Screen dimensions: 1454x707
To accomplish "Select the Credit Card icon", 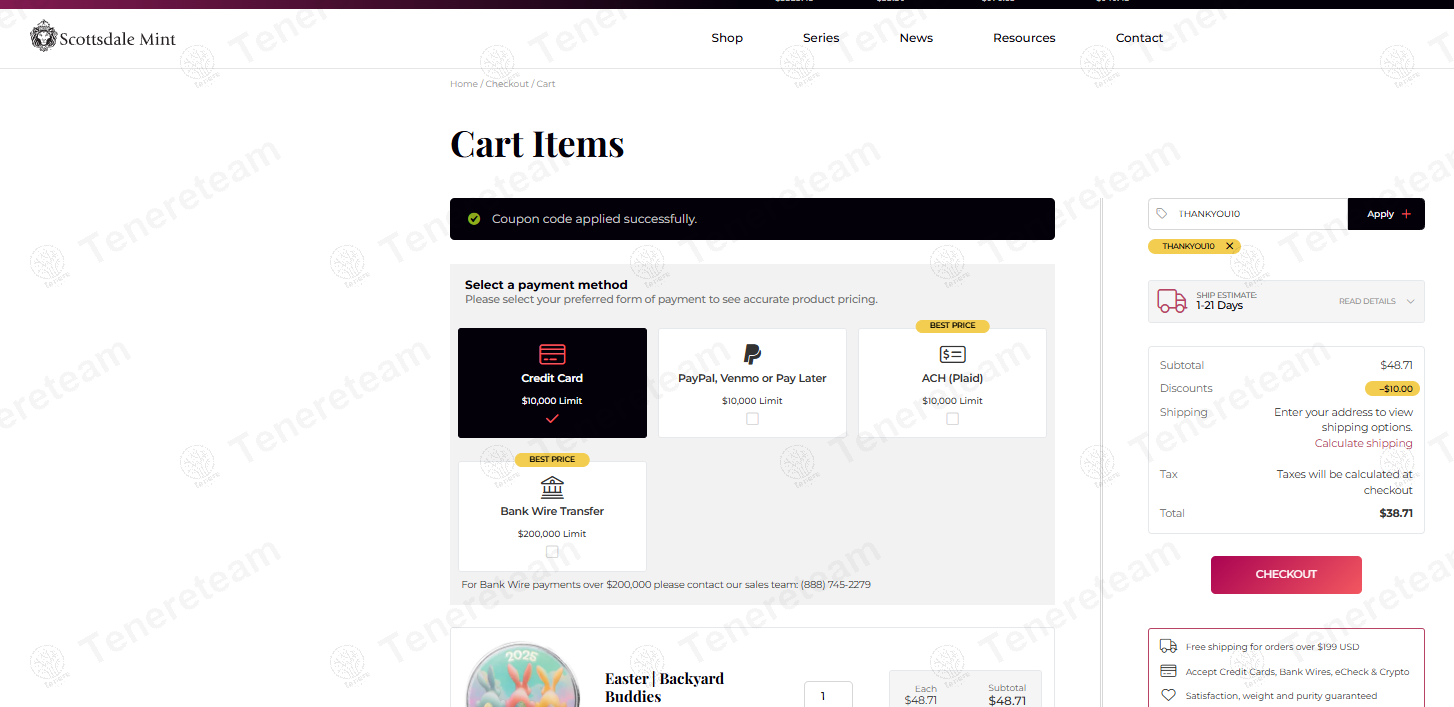I will click(552, 354).
